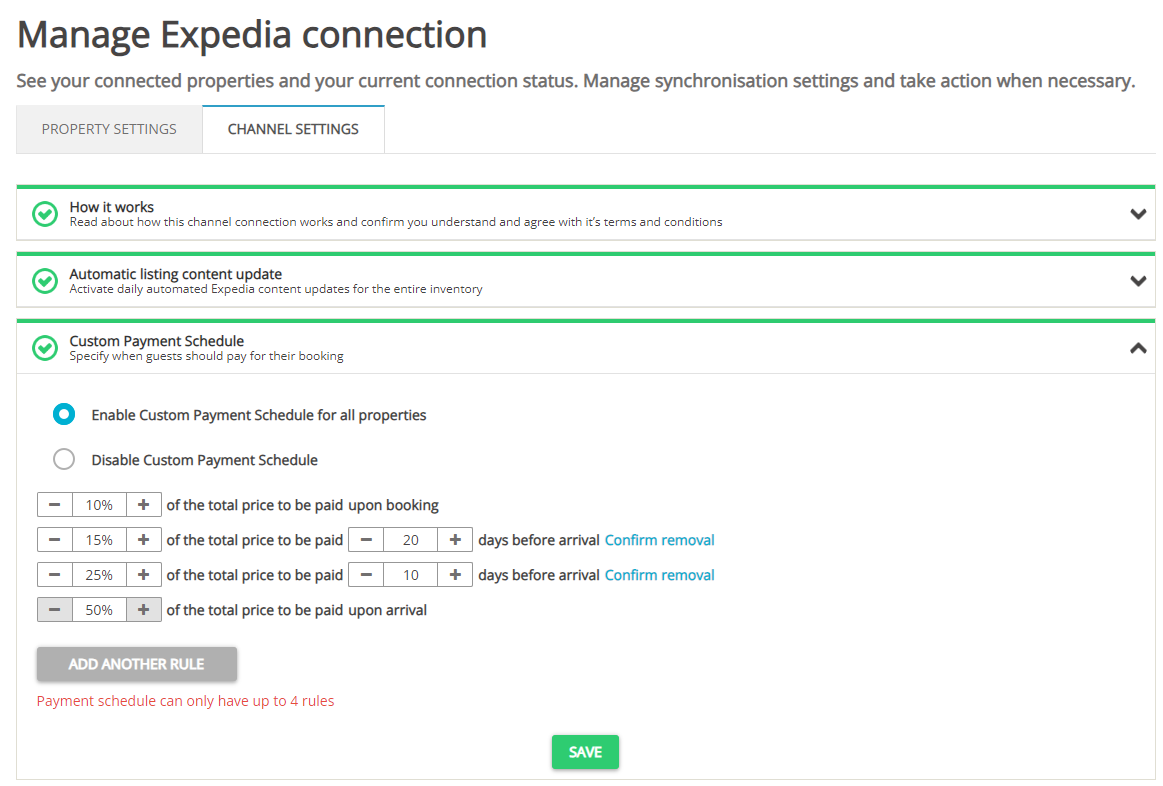Click the checkmark icon beside Automatic listing content update
This screenshot has width=1163, height=786.
coord(45,281)
